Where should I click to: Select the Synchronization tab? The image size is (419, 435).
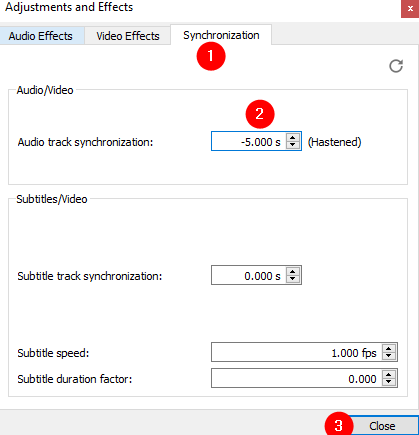221,35
